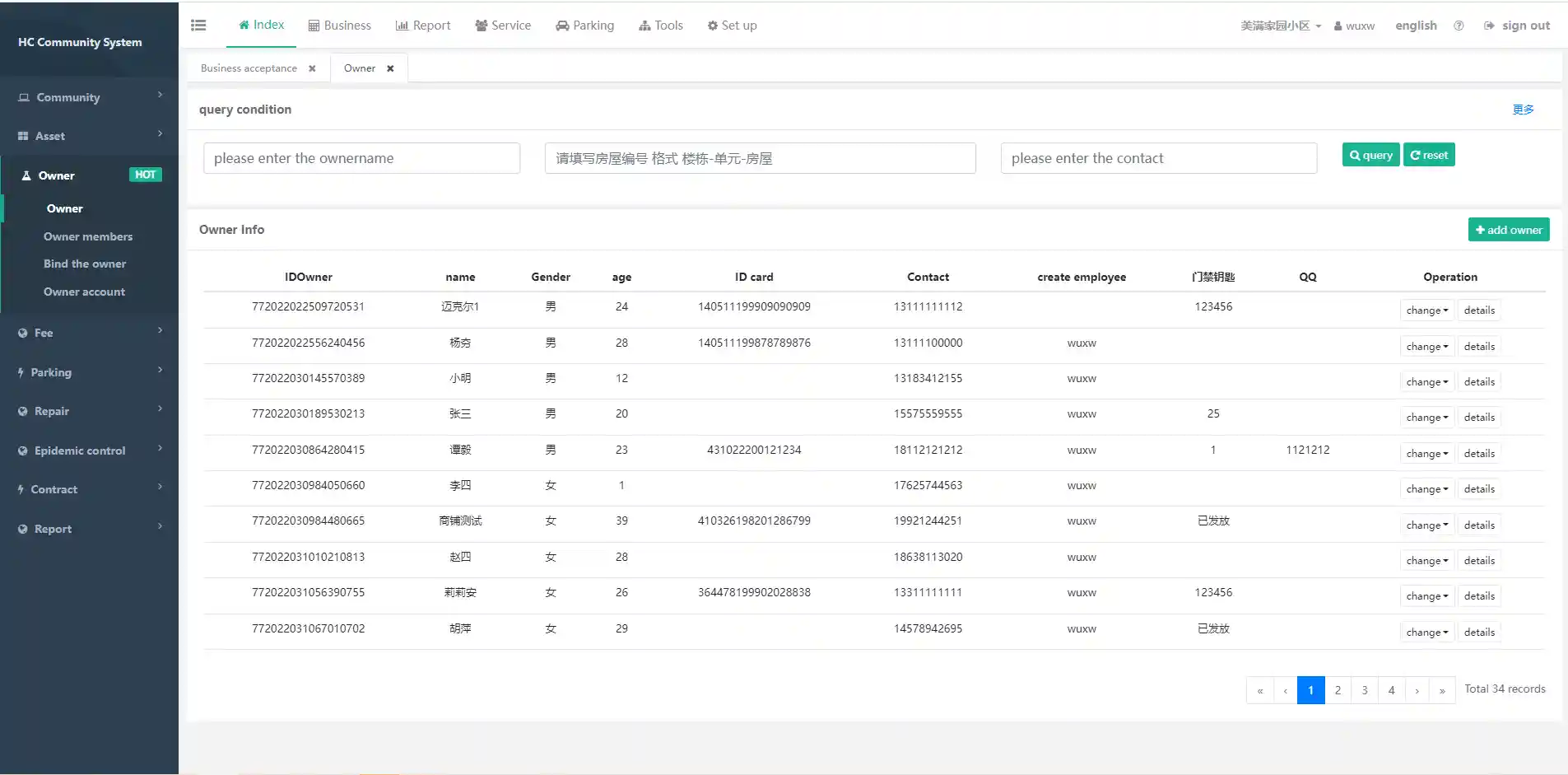Expand the Epidemic control sidebar section

pos(89,451)
